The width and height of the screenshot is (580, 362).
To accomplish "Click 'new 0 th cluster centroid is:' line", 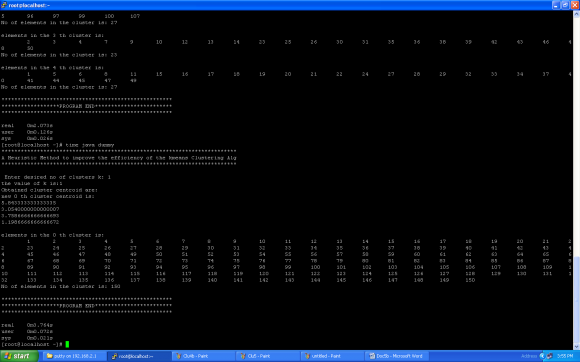I will tap(48, 196).
